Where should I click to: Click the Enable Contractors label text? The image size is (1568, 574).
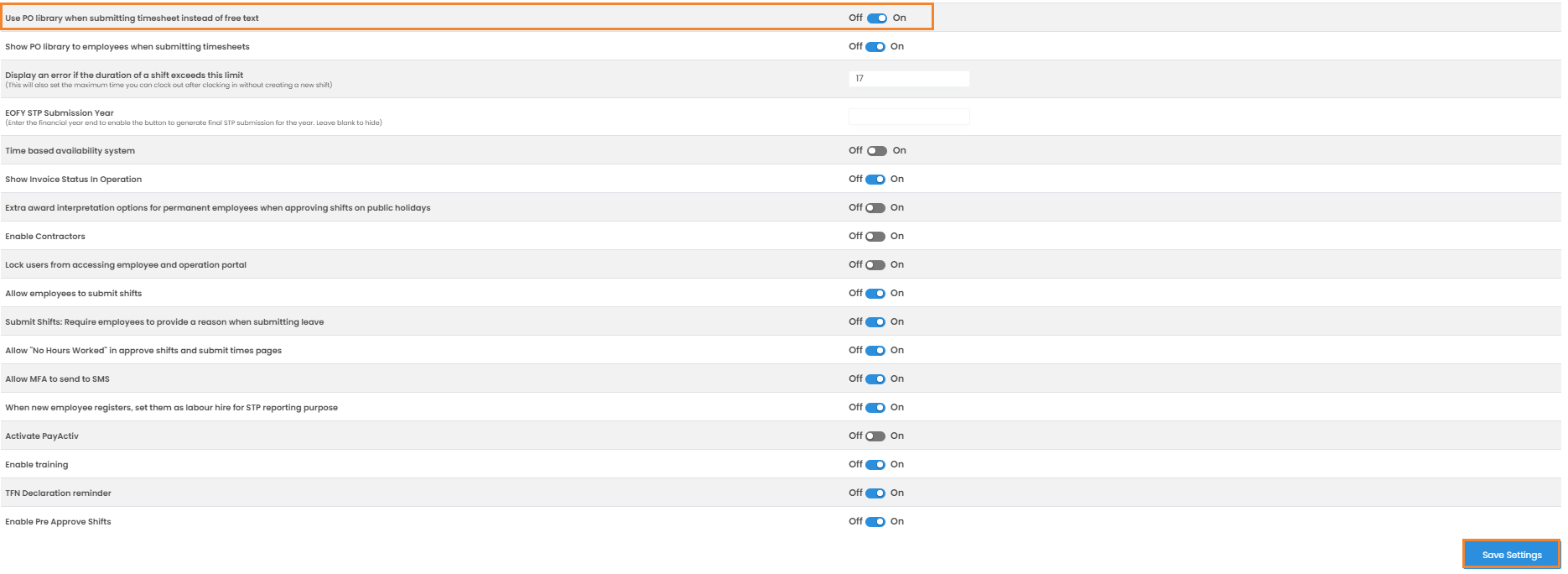pyautogui.click(x=45, y=237)
